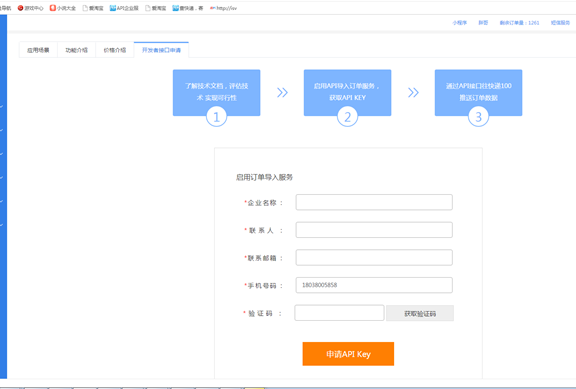This screenshot has height=389, width=576.
Task: Open the http:// bookmark in the bar
Action: click(223, 8)
